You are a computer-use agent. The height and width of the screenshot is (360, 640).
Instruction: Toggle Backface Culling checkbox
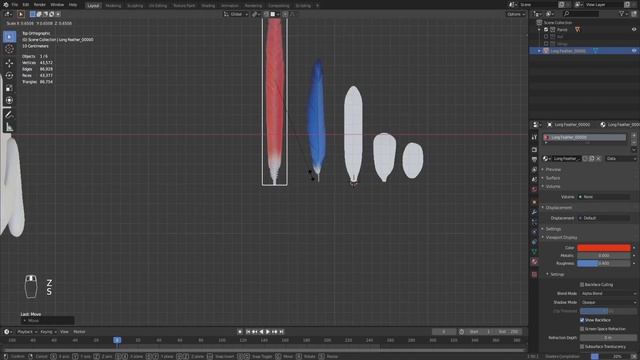point(582,284)
